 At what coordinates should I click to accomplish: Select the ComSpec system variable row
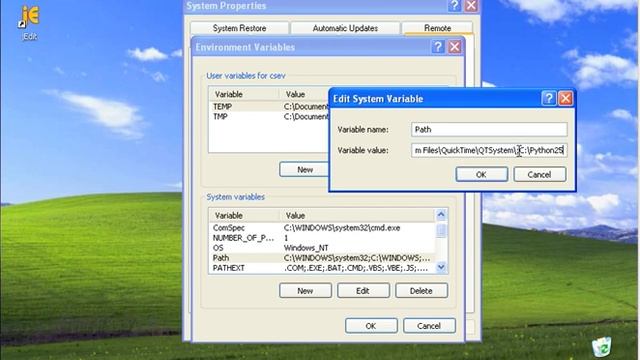(x=322, y=228)
